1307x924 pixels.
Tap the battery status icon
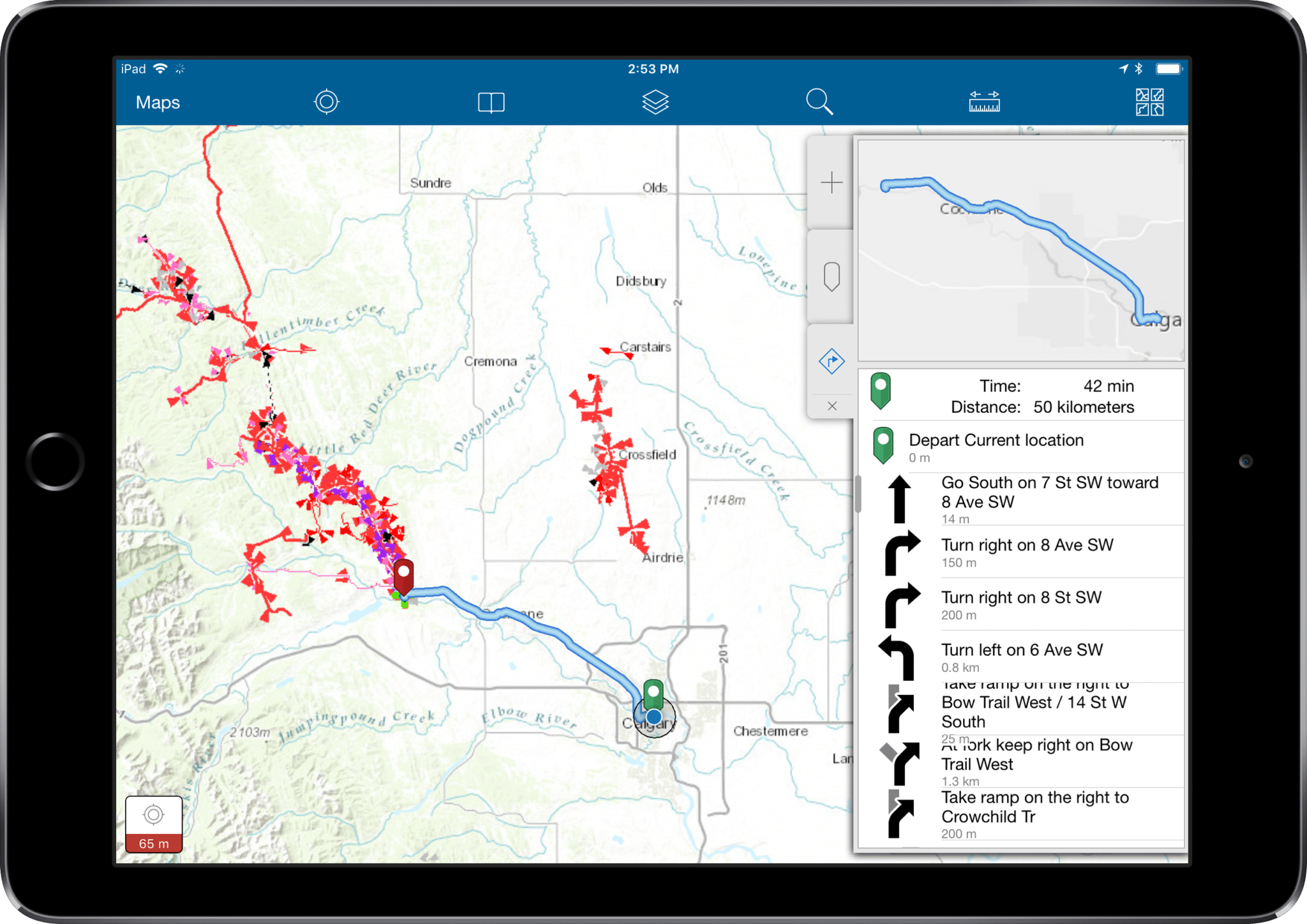1169,68
